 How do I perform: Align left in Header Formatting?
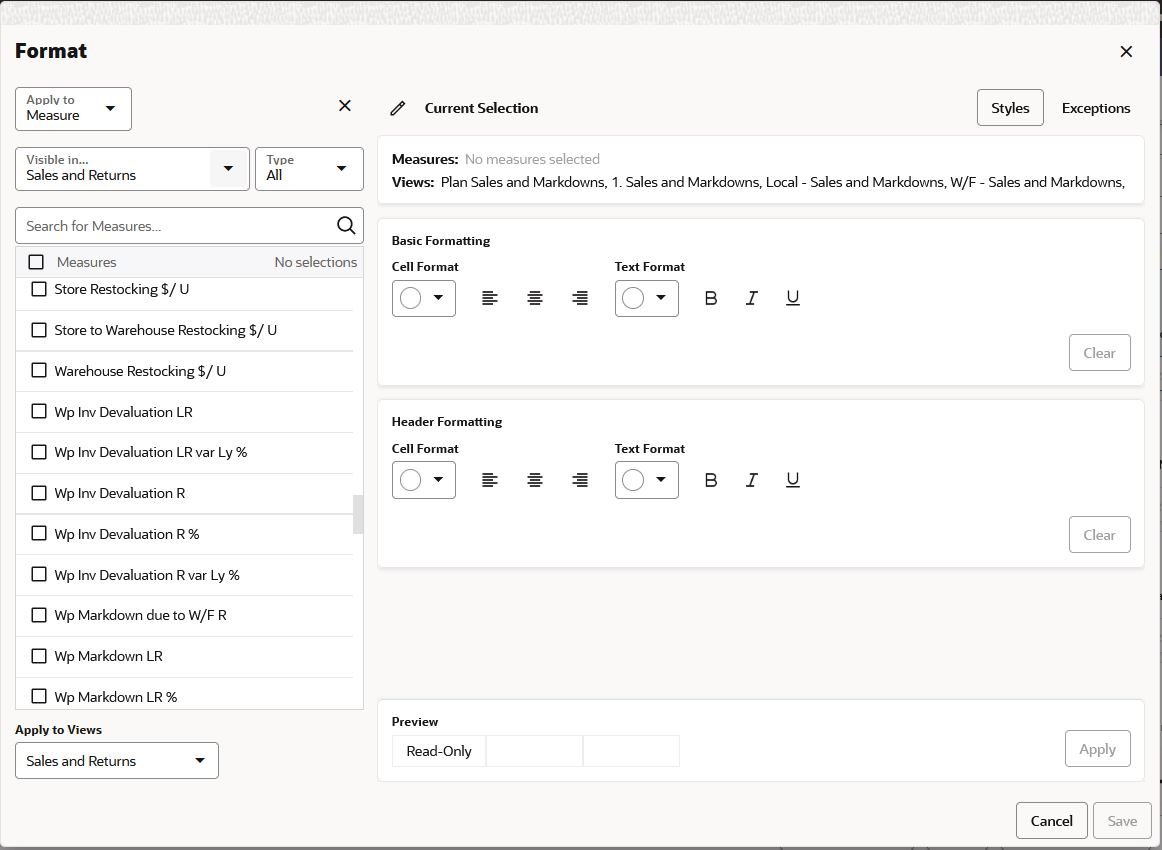(489, 480)
